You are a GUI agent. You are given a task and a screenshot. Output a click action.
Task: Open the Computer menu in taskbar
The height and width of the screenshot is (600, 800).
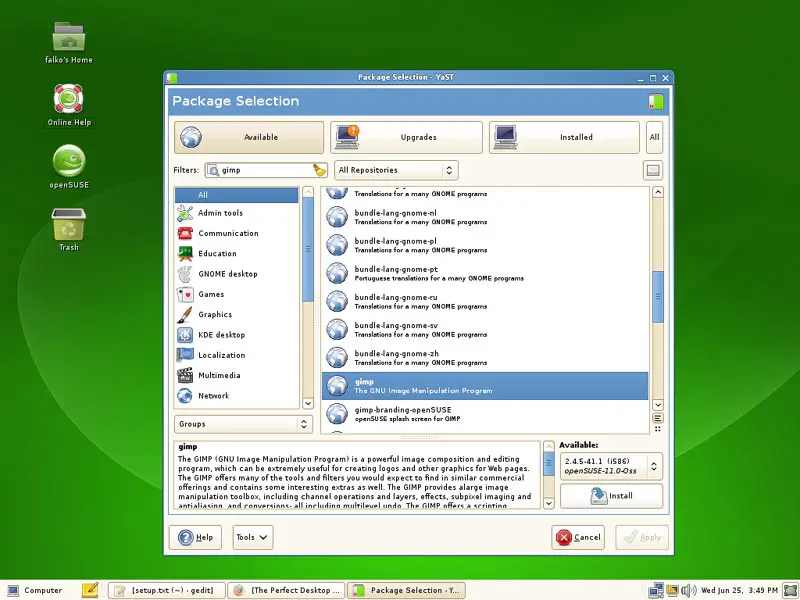click(35, 590)
